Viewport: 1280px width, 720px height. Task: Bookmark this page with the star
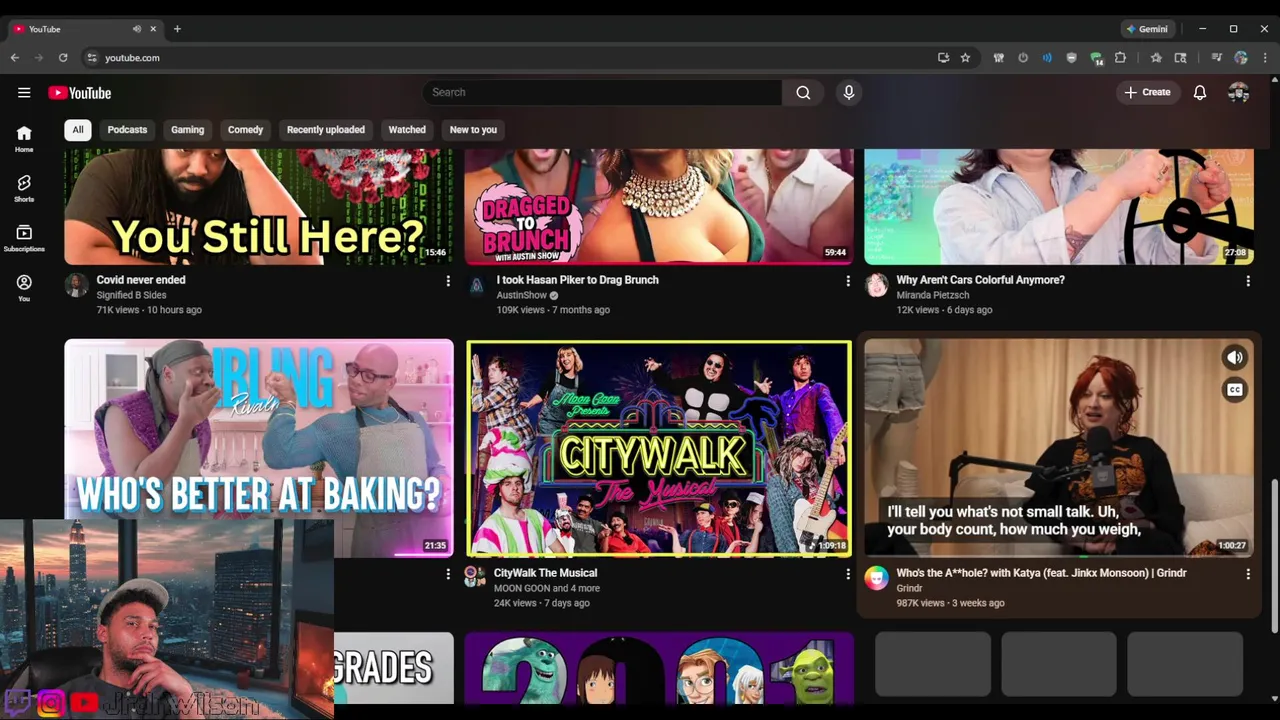(965, 58)
